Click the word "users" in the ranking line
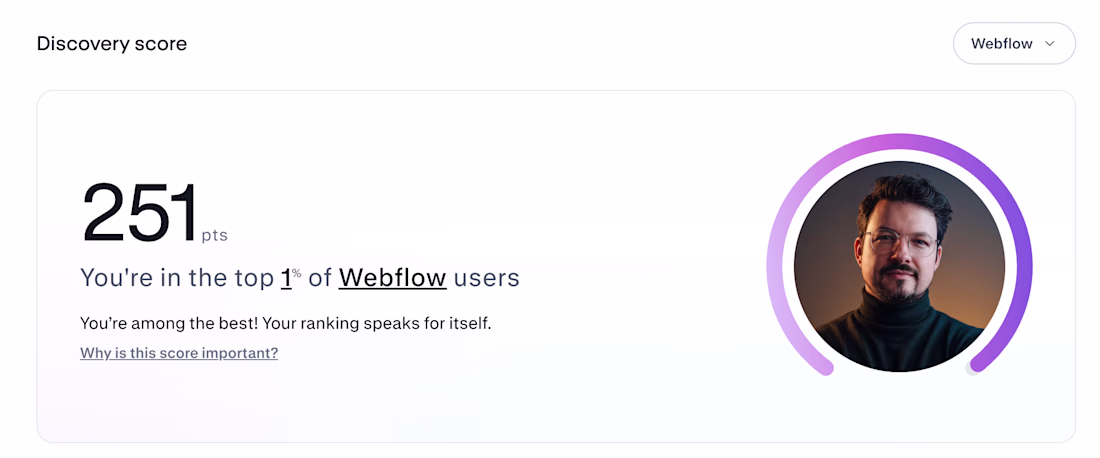The width and height of the screenshot is (1100, 458). click(x=487, y=278)
